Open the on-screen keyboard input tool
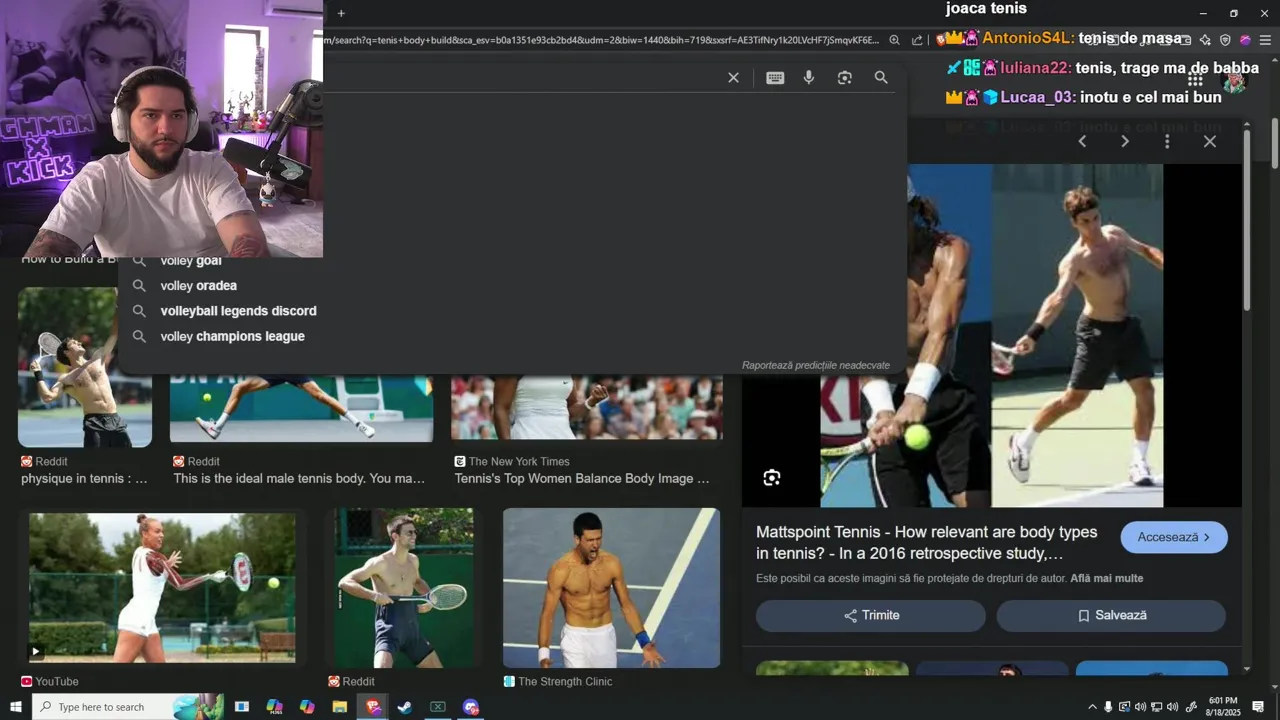The width and height of the screenshot is (1280, 720). click(775, 78)
